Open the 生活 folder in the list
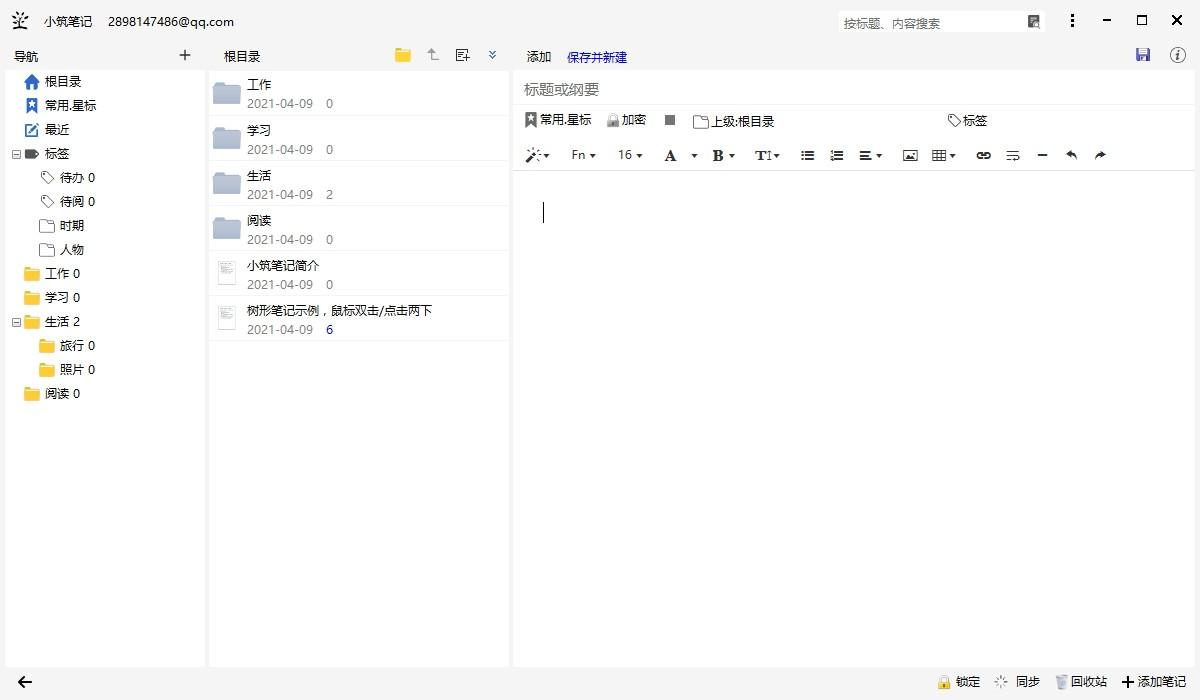Screen dimensions: 1200x700 (358, 184)
